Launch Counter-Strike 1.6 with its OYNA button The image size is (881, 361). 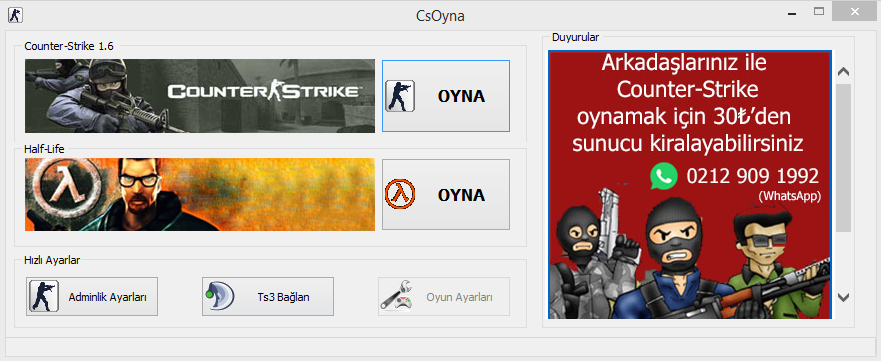(446, 96)
